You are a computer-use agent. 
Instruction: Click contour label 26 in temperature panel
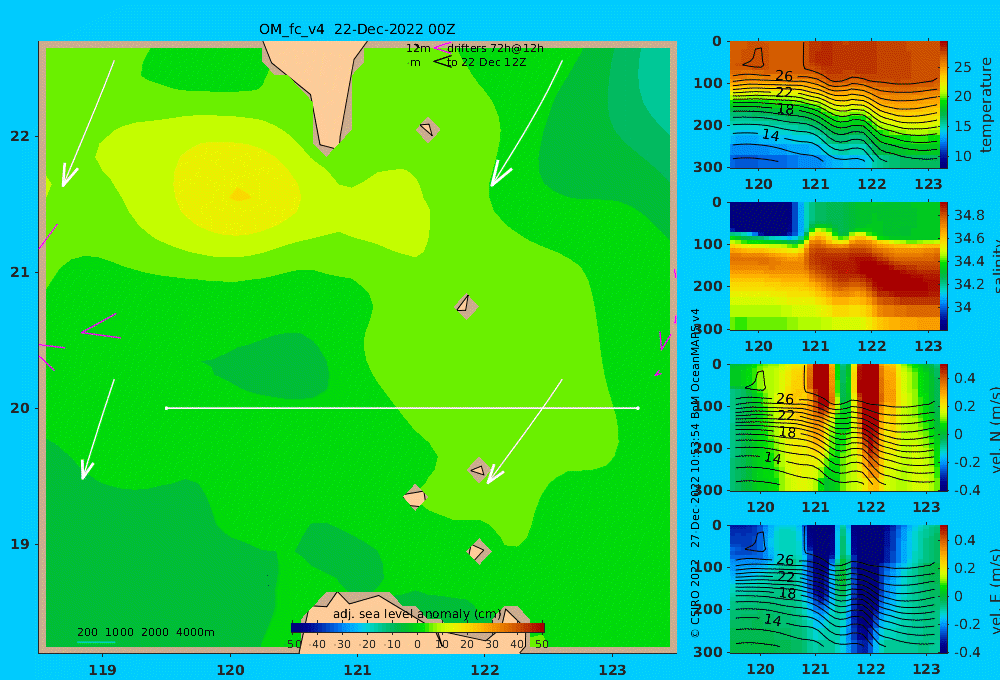click(784, 76)
